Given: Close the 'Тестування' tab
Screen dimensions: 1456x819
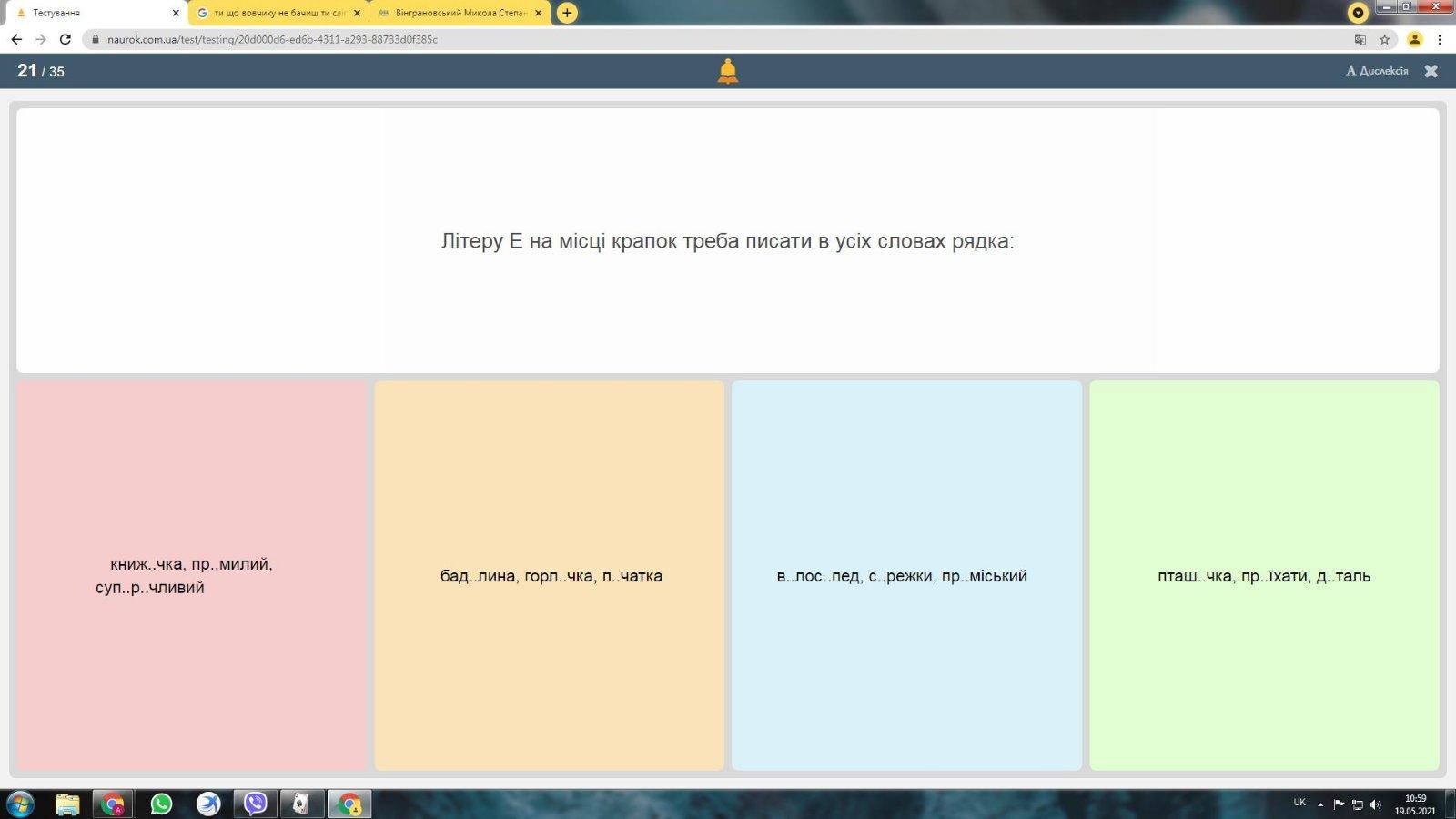Looking at the screenshot, I should click(x=176, y=13).
